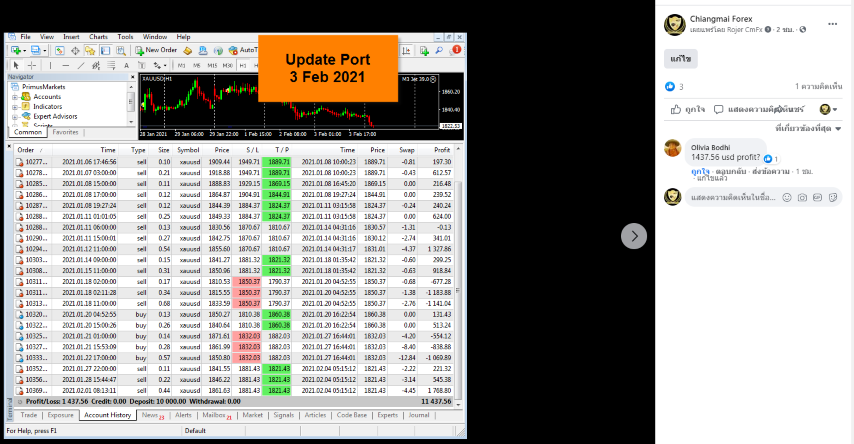
Task: Open Profiles dropdown arrow
Action: (x=45, y=51)
